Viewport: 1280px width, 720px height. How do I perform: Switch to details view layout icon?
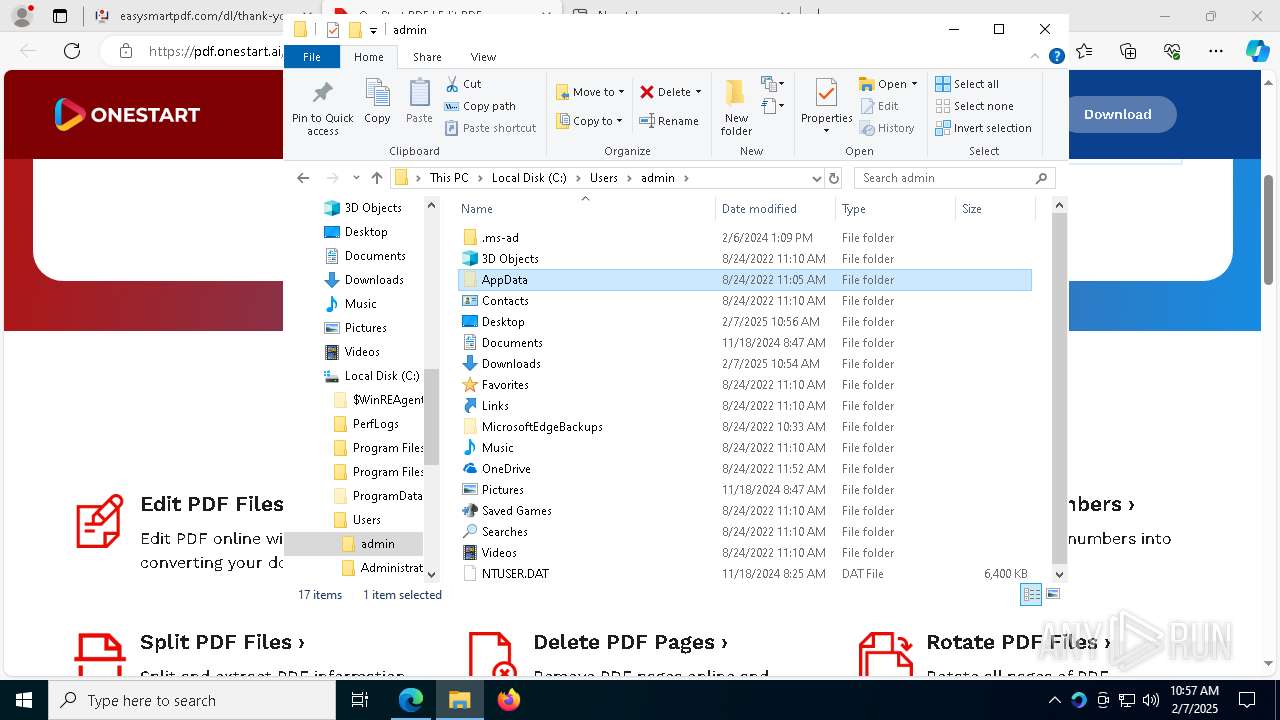click(1031, 594)
